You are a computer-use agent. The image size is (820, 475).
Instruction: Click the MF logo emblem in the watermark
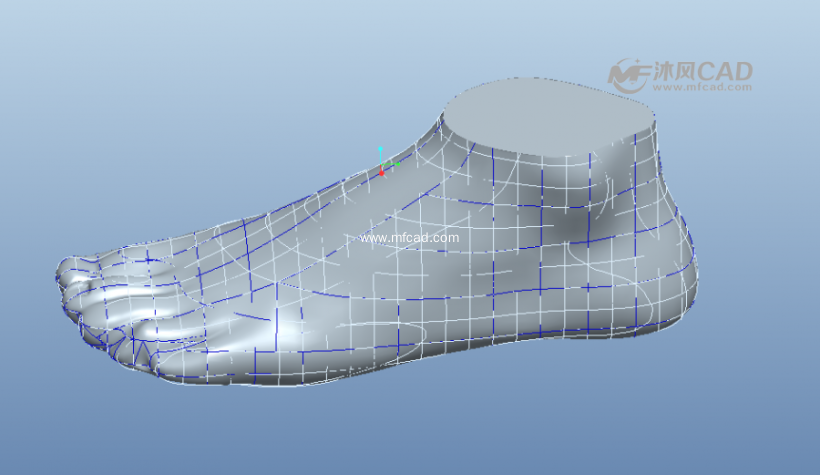coord(629,73)
